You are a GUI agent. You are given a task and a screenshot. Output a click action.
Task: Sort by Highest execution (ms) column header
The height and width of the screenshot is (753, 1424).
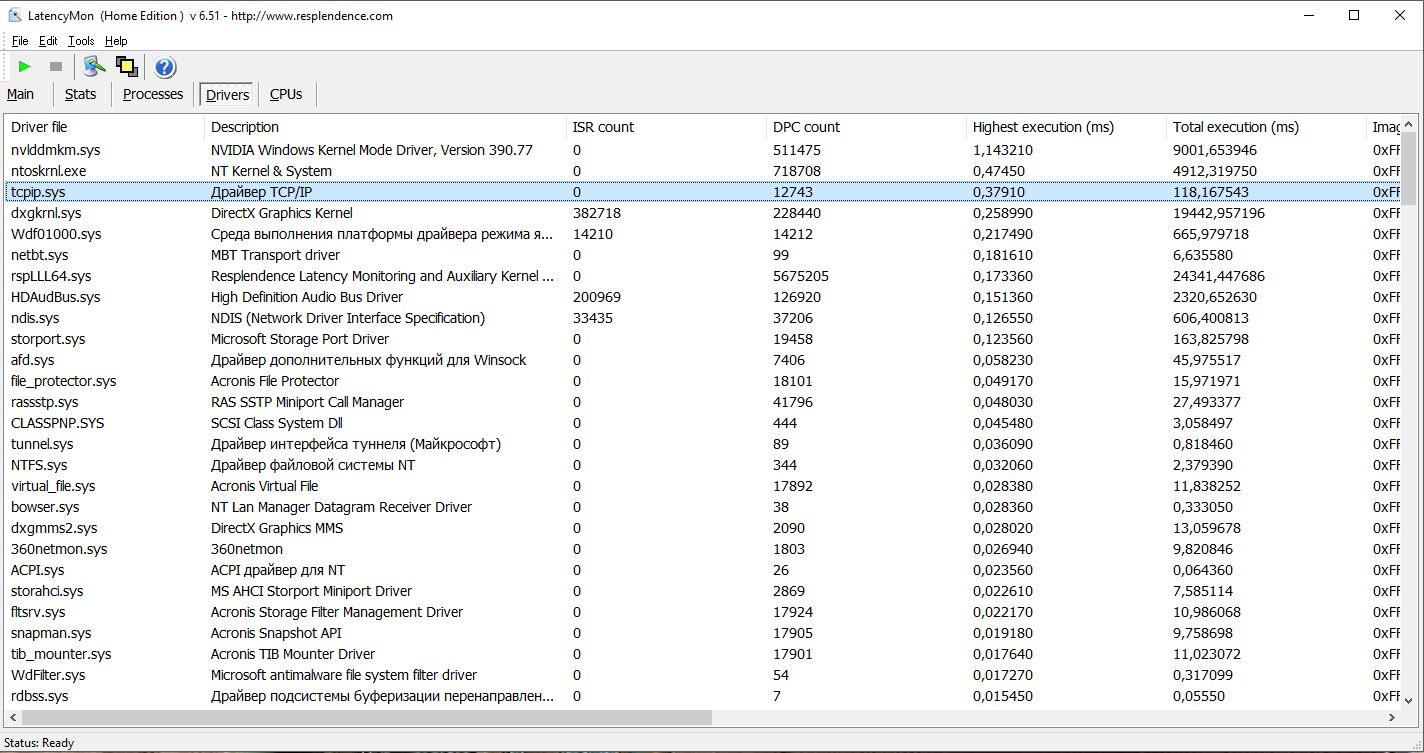click(1066, 127)
